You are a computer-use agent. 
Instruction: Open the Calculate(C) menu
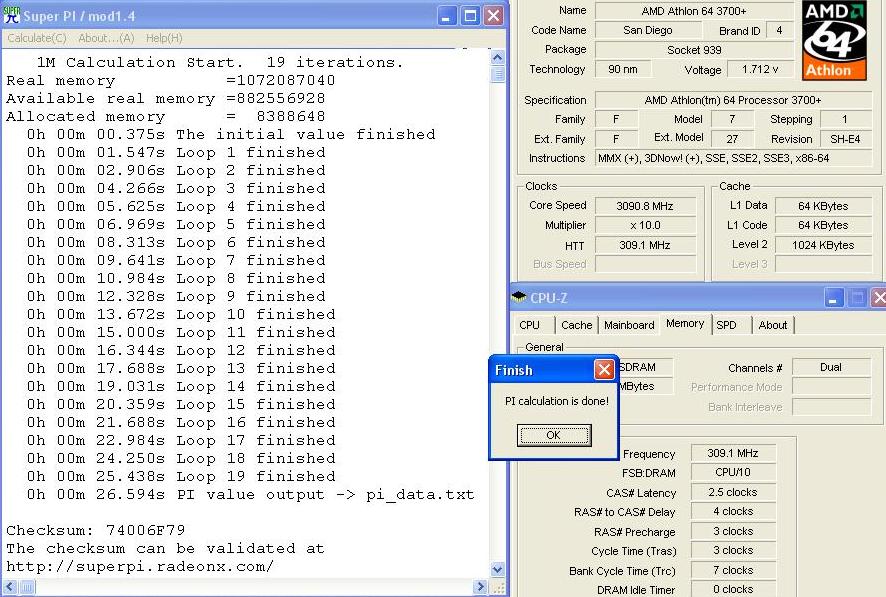(37, 38)
